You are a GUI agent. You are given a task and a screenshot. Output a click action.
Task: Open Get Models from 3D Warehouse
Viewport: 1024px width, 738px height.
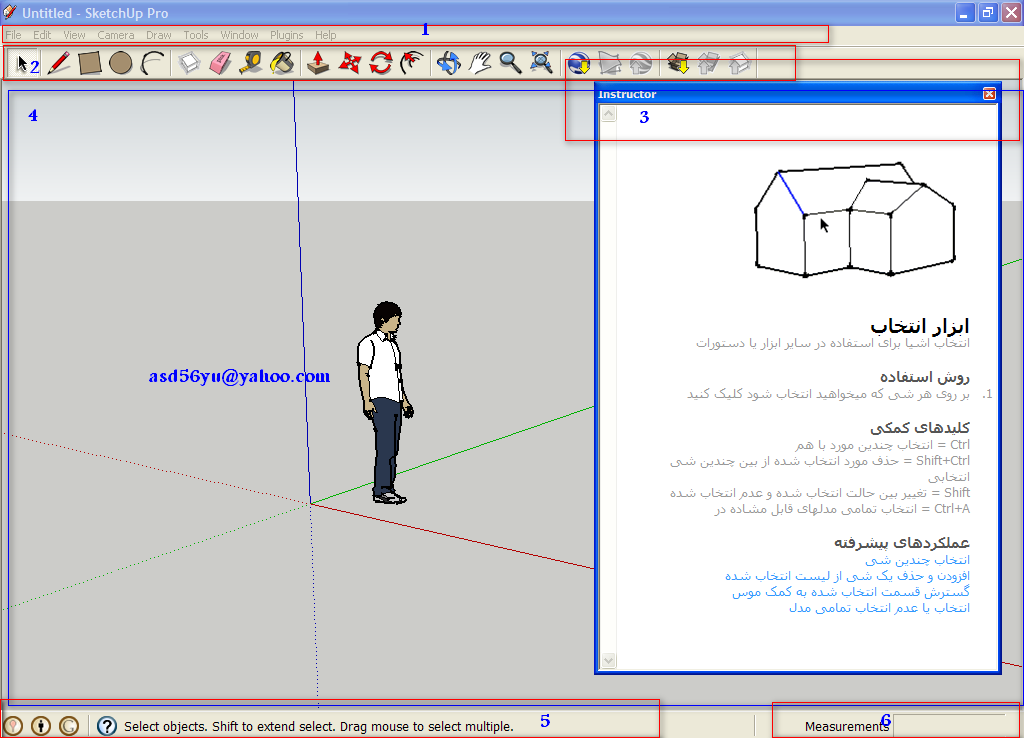678,63
